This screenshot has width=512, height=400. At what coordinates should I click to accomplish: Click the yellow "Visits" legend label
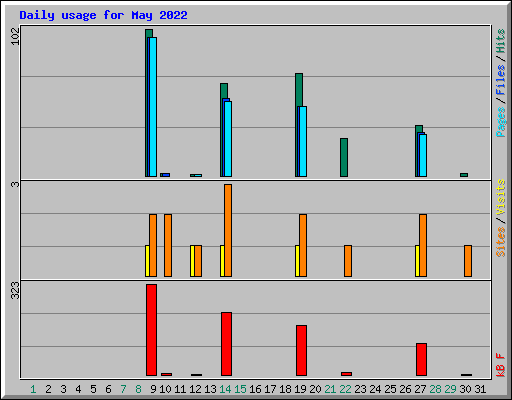coord(501,197)
